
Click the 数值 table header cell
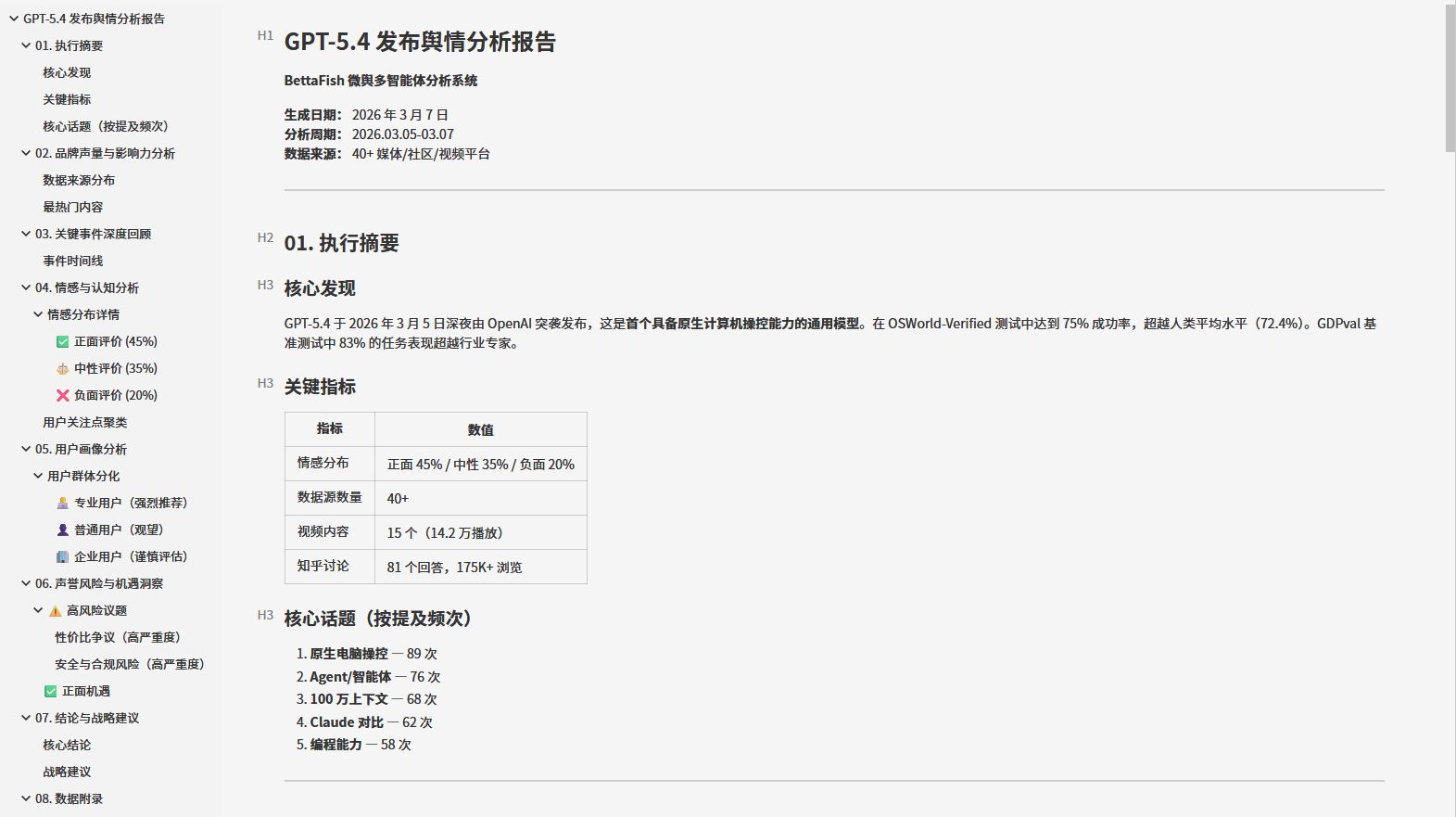click(x=481, y=429)
